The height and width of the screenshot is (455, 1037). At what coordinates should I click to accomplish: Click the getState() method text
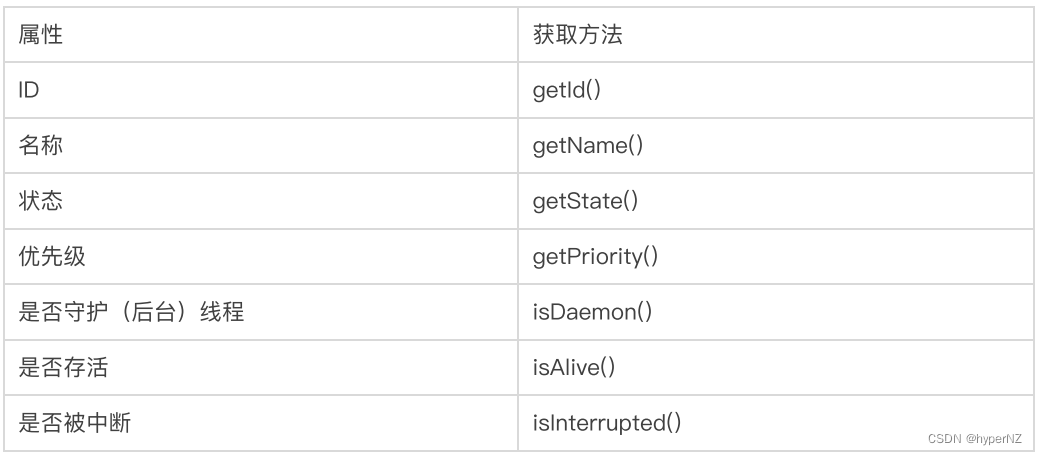point(585,201)
